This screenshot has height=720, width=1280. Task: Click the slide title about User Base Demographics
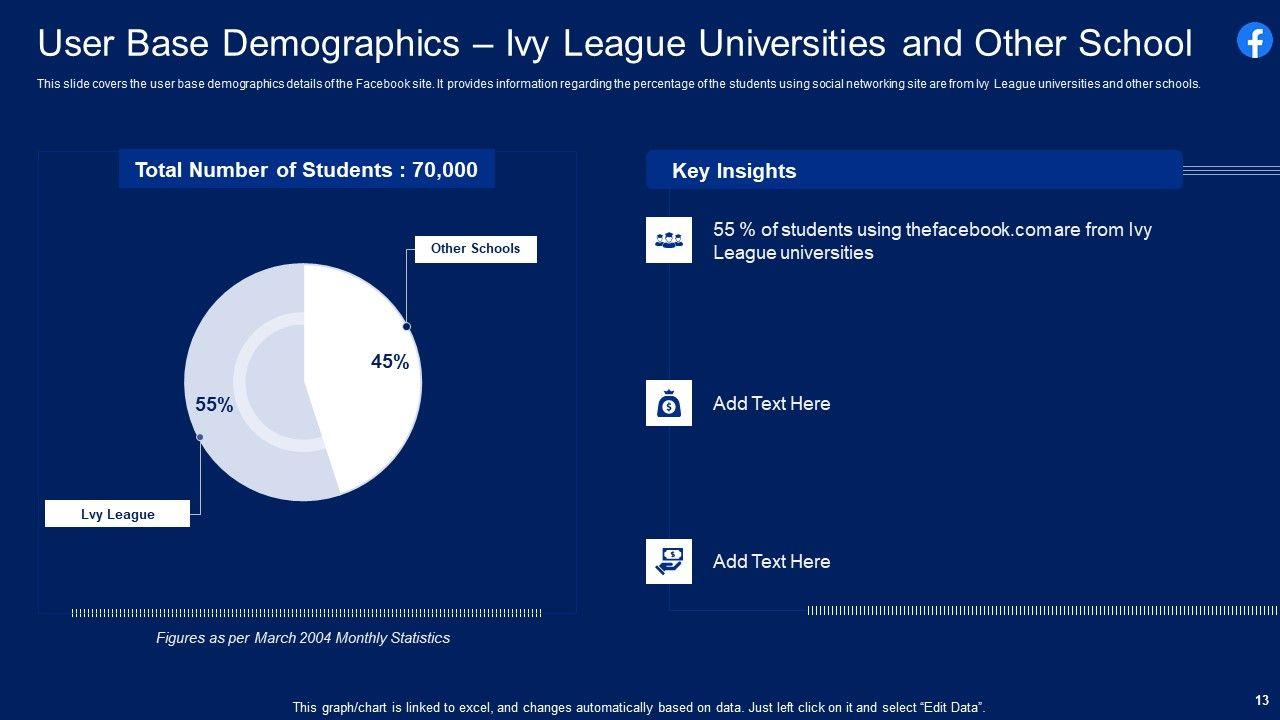point(614,44)
